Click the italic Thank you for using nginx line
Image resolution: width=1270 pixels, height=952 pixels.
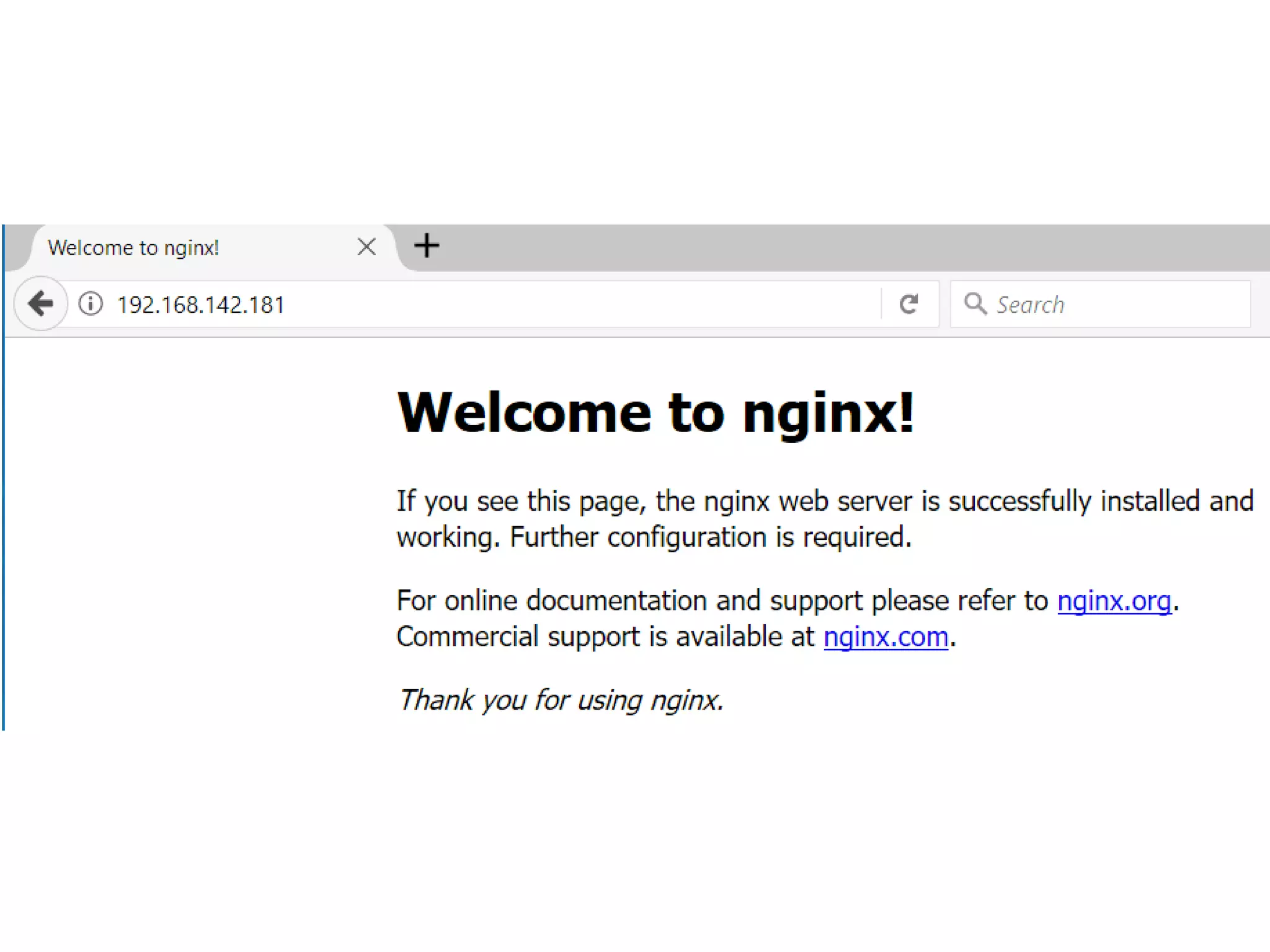560,700
